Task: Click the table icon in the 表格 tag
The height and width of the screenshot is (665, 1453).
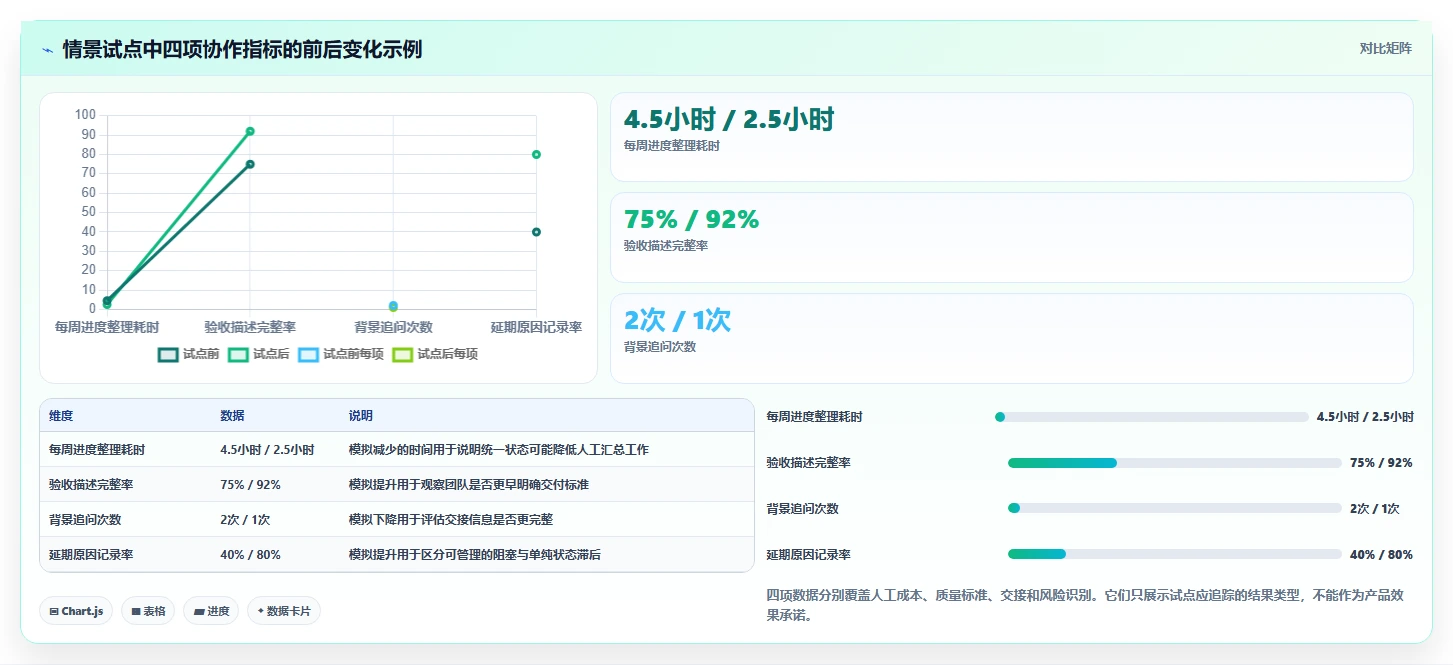Action: coord(135,611)
